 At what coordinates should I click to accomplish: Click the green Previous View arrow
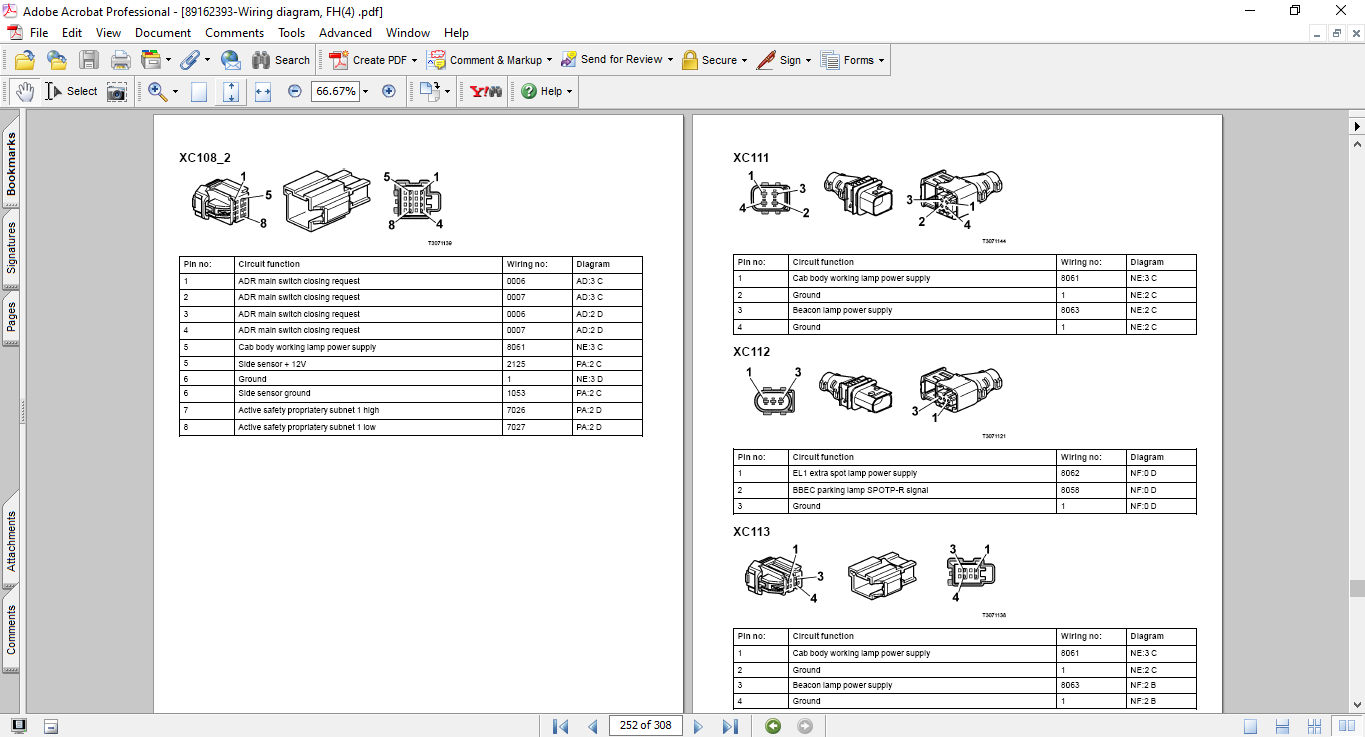(x=773, y=726)
